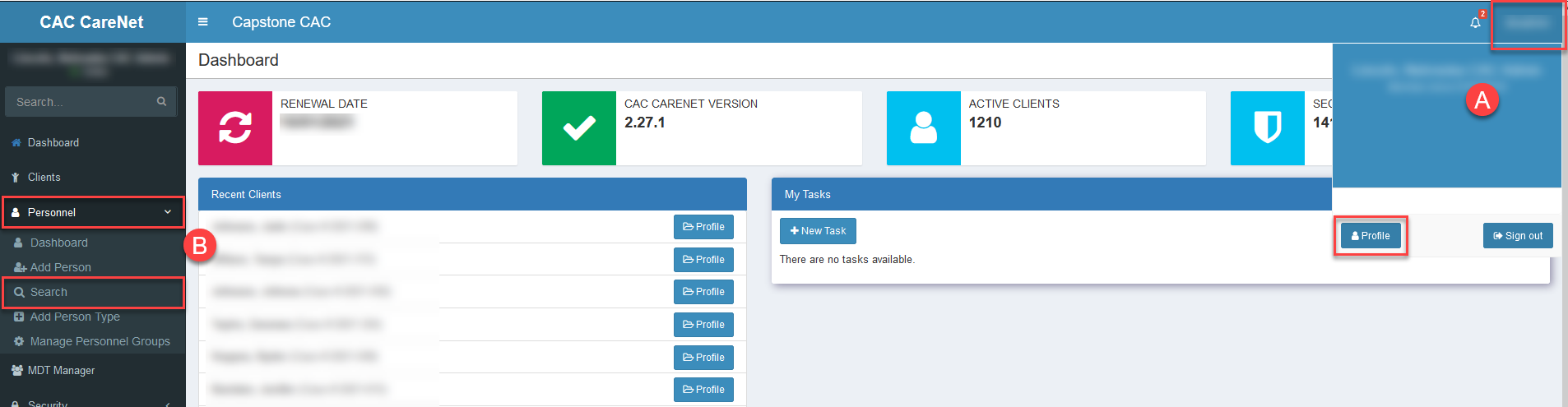Click the Recent Clients panel header
The width and height of the screenshot is (1568, 407).
coord(472,194)
